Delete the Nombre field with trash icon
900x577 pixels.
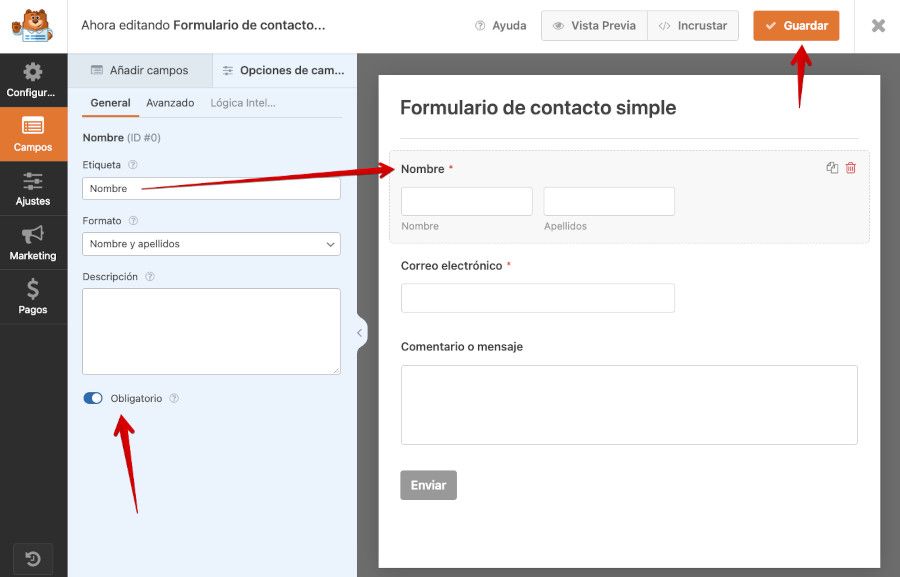pos(851,168)
